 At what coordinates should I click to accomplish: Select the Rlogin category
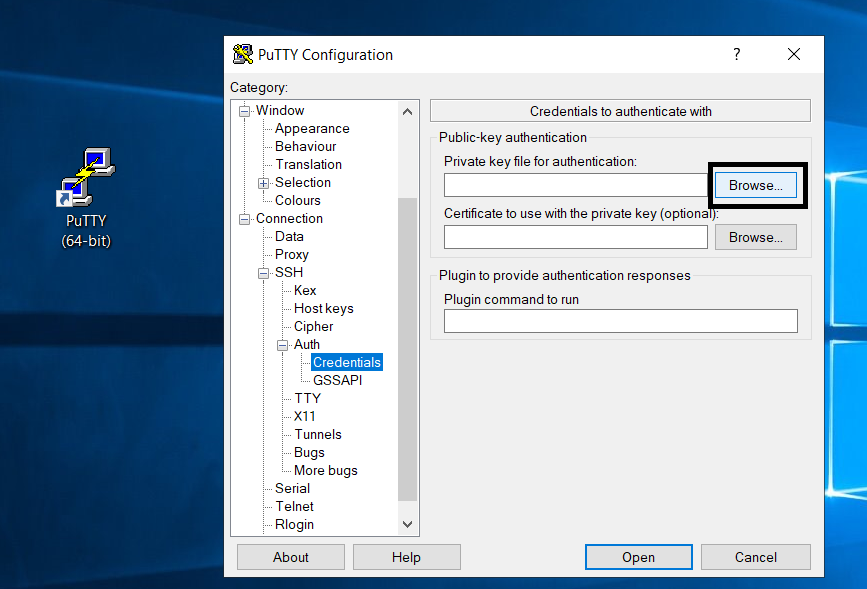click(x=294, y=525)
